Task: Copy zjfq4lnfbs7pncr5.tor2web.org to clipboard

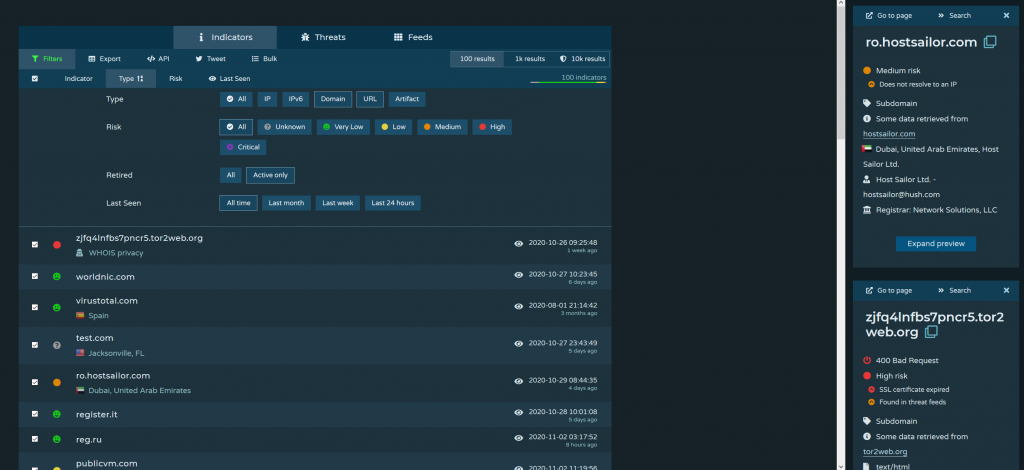Action: (x=931, y=332)
